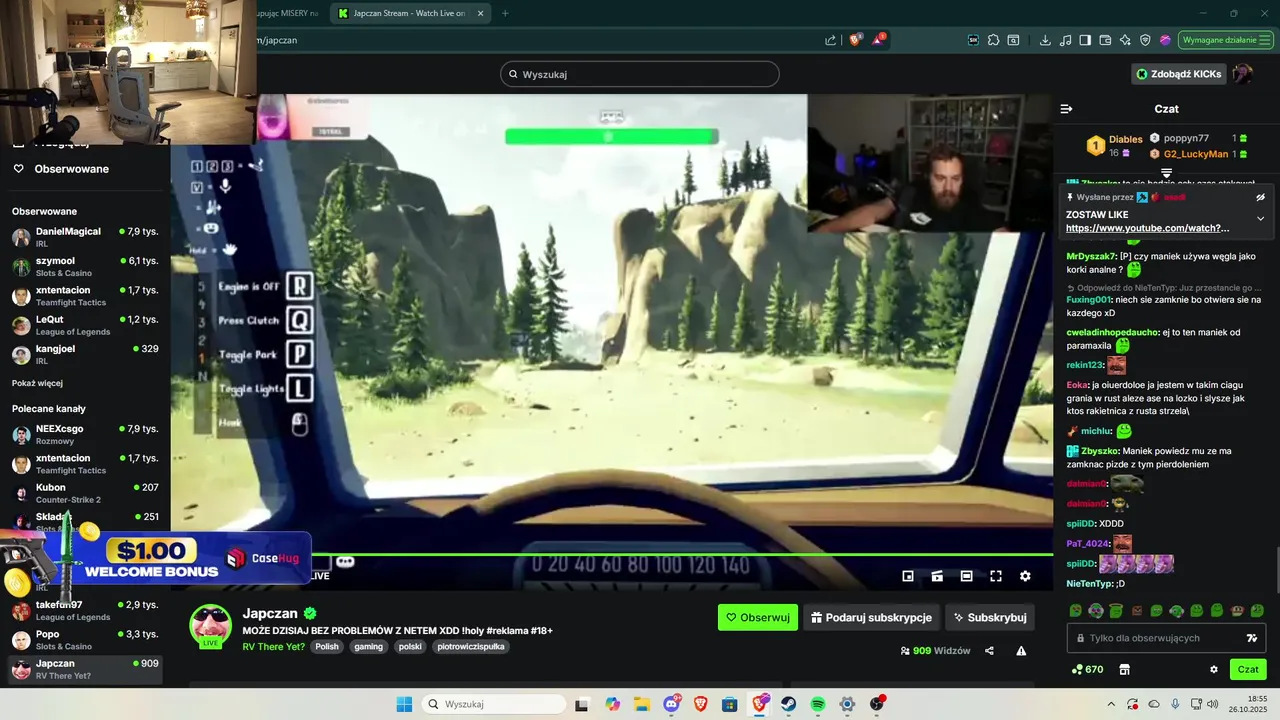1280x720 pixels.
Task: Open volume icon in system tray
Action: click(x=1212, y=704)
